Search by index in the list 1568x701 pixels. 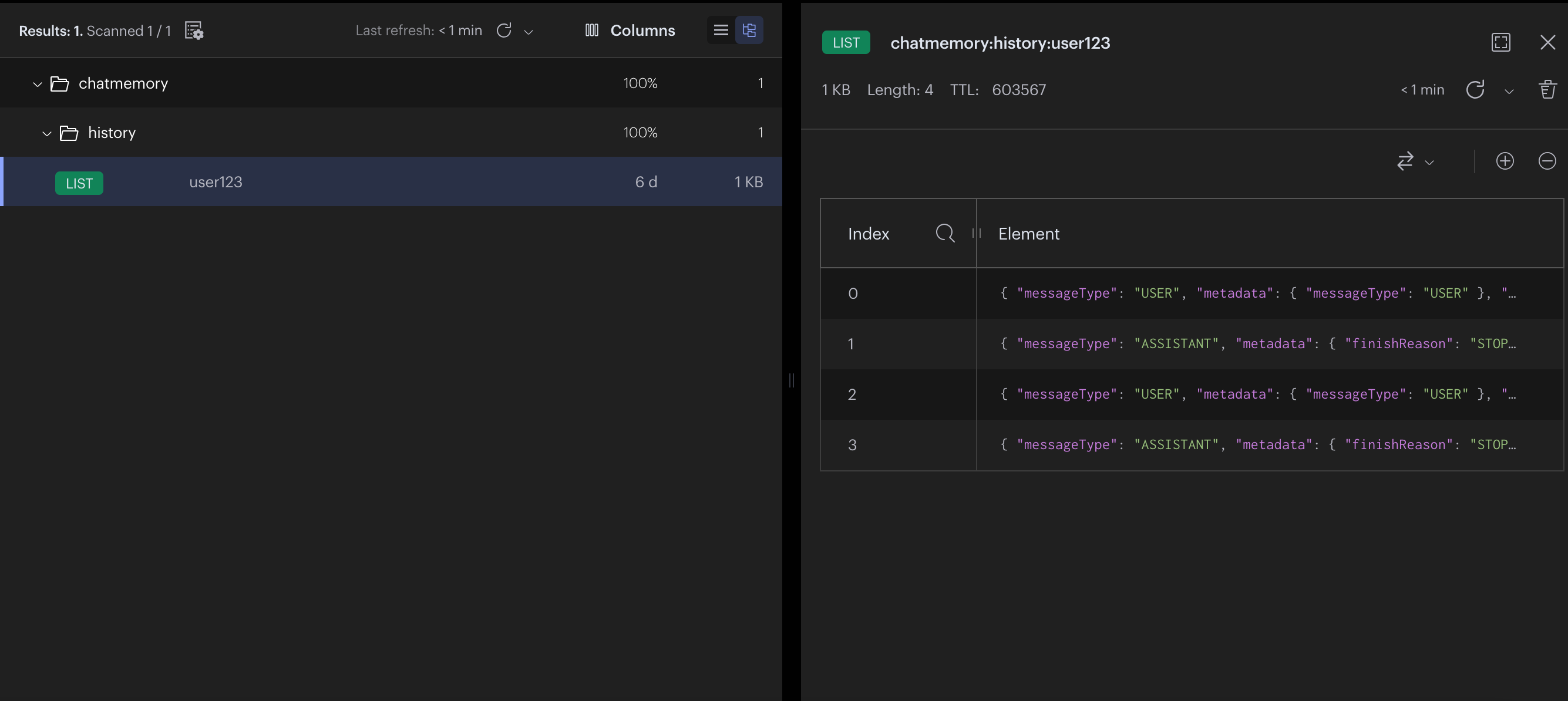(x=945, y=234)
